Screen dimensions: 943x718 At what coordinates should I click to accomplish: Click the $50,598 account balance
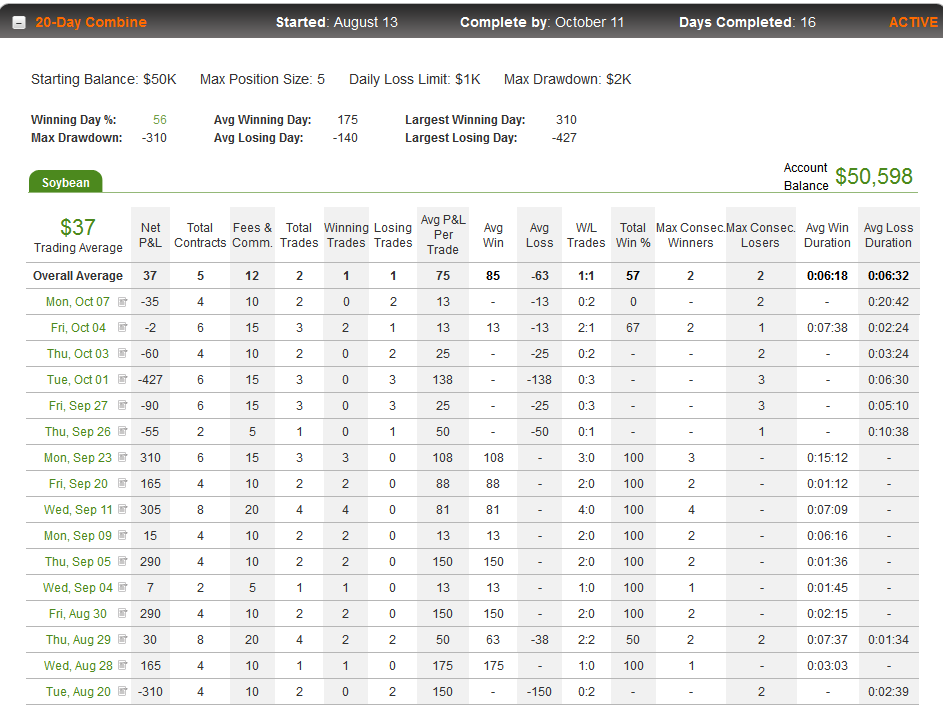click(x=874, y=176)
